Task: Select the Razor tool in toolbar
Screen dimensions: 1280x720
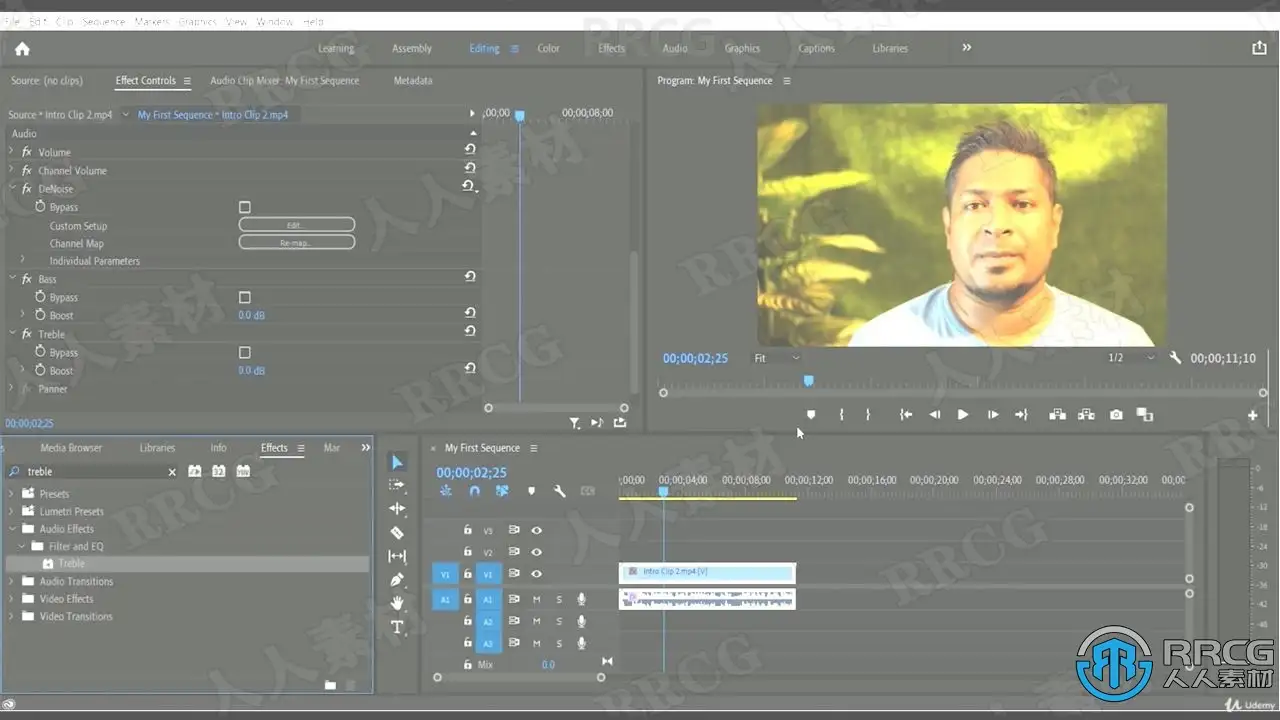Action: tap(397, 533)
